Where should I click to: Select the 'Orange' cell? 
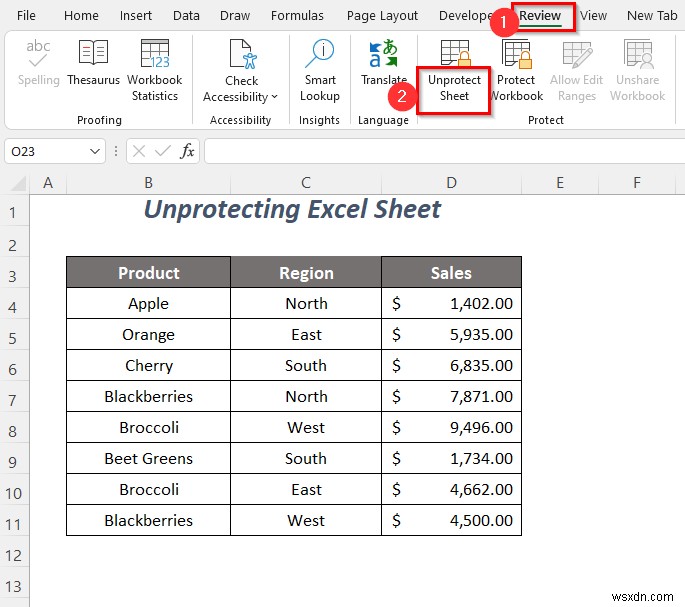(149, 334)
